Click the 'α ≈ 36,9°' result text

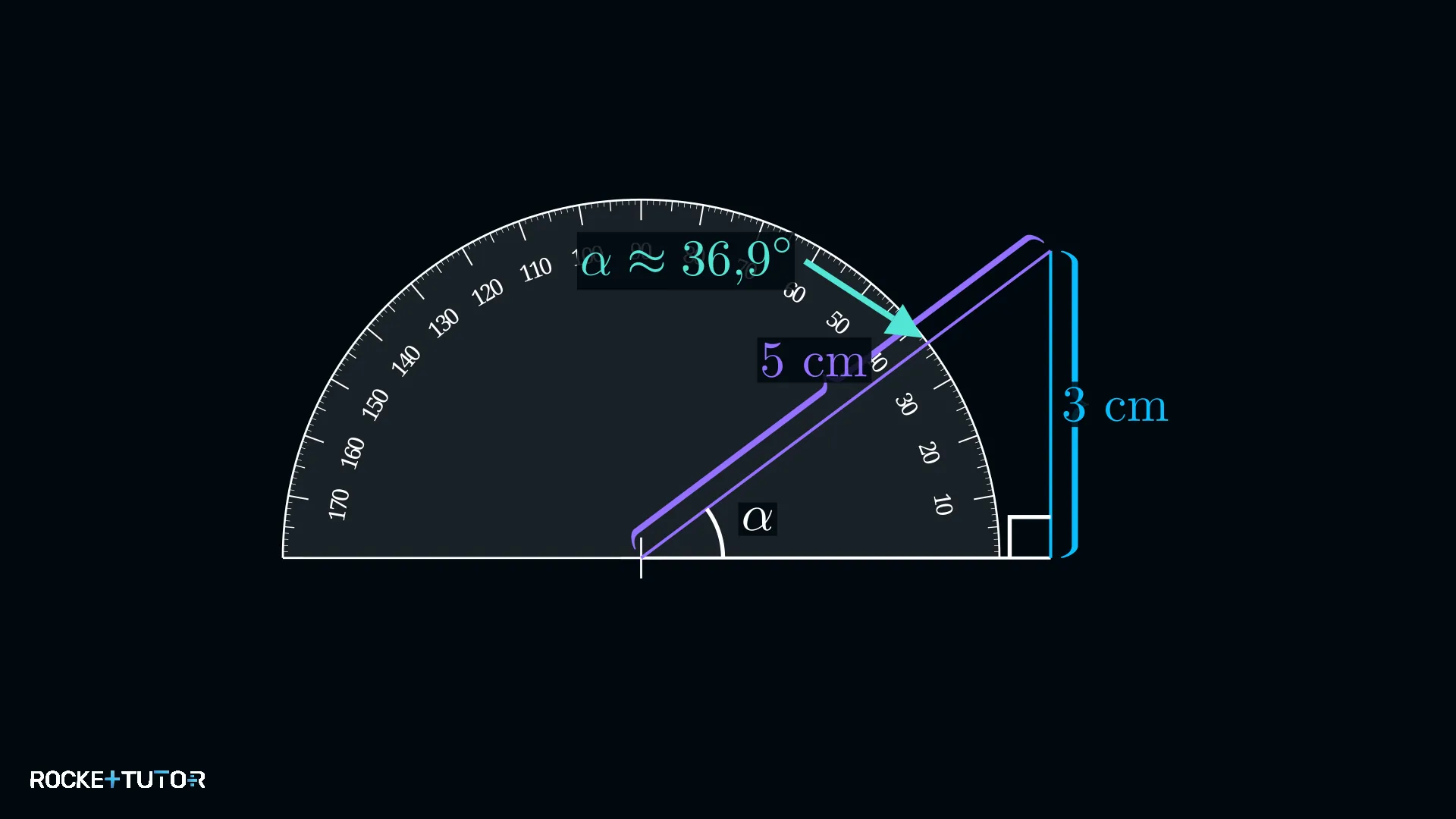pyautogui.click(x=686, y=260)
